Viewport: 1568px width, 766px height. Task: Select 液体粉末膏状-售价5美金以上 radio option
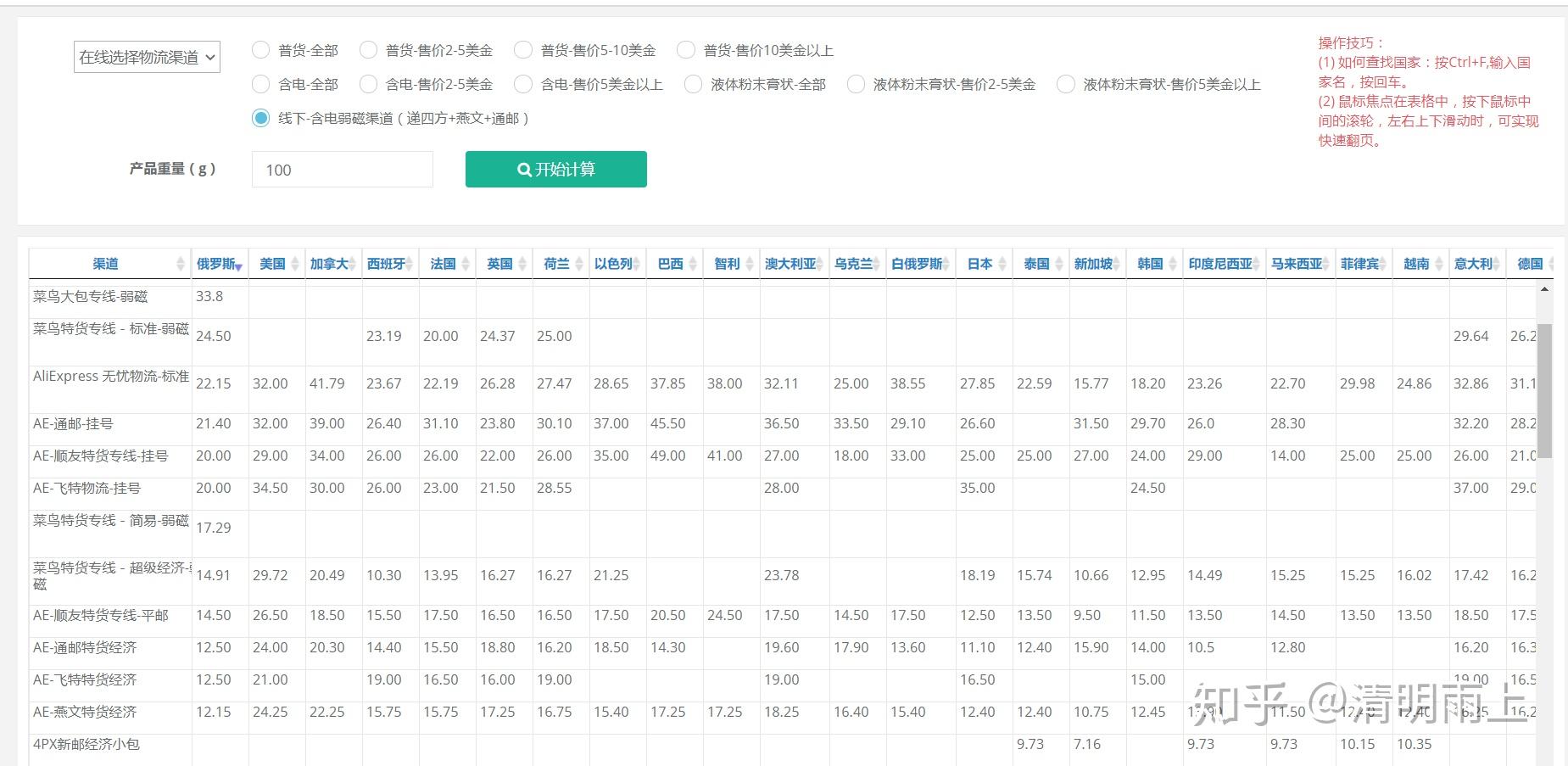[1066, 84]
